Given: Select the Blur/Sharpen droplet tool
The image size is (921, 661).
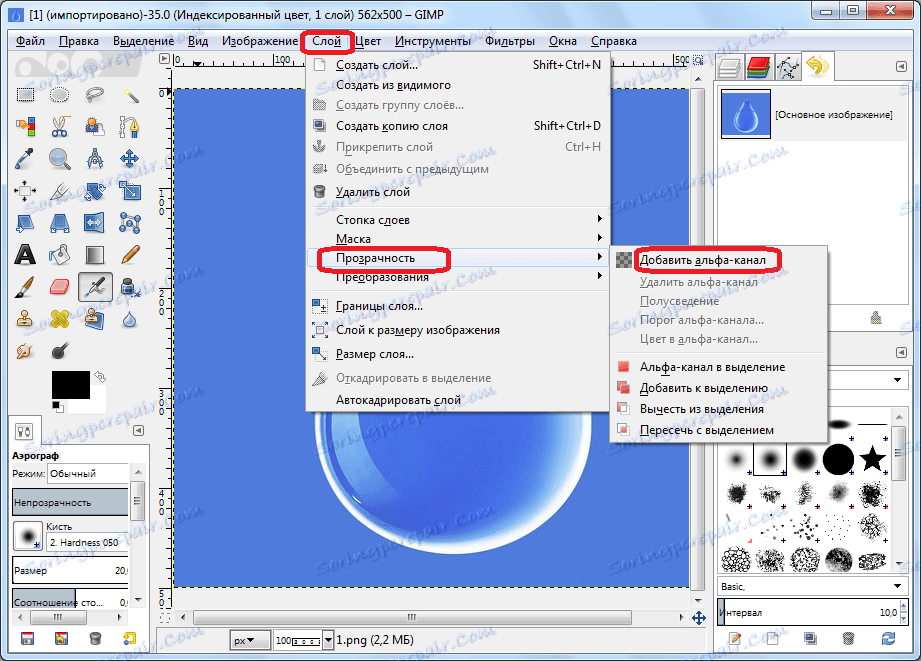Looking at the screenshot, I should pyautogui.click(x=129, y=319).
